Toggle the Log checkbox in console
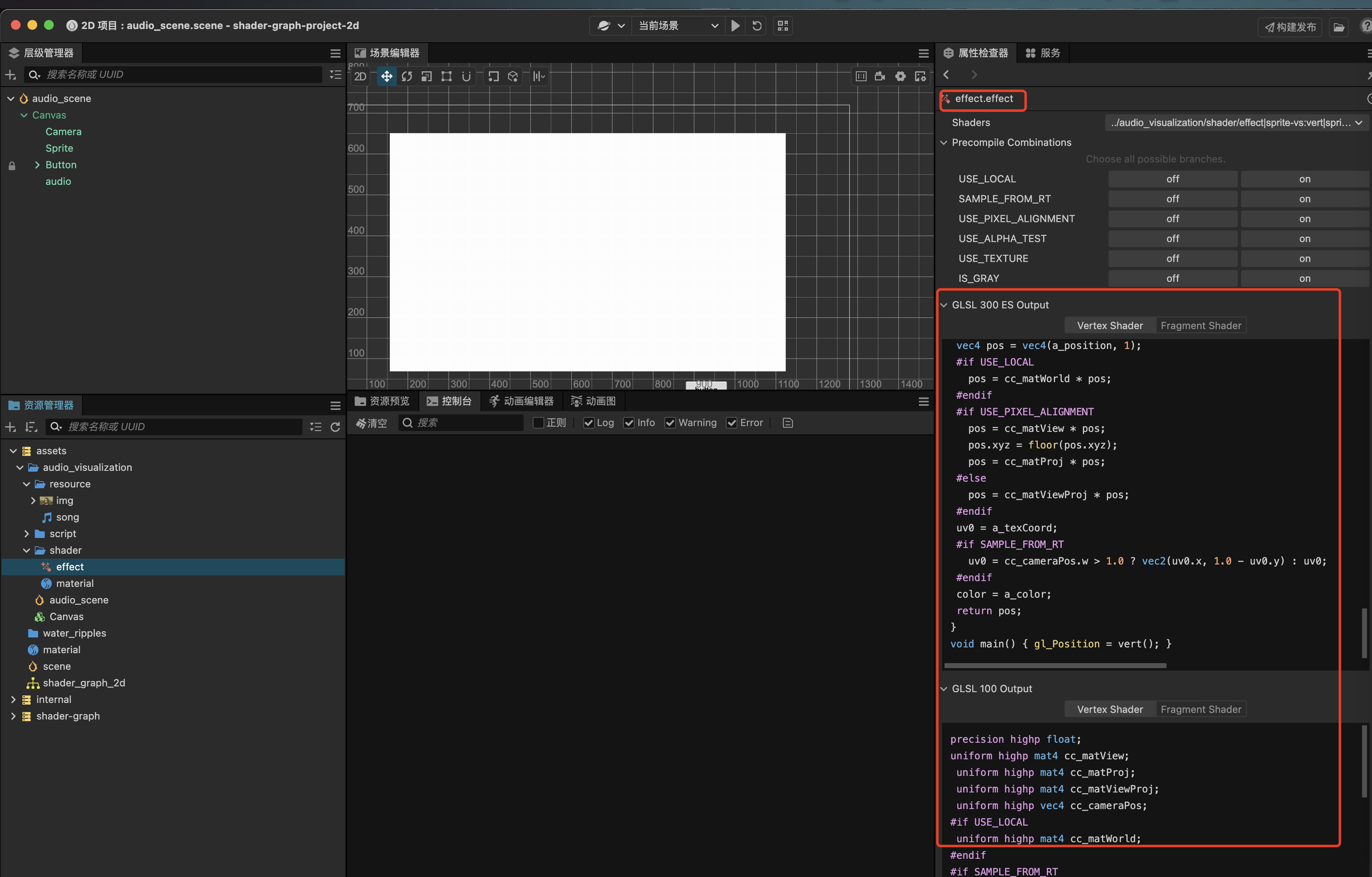 coord(589,422)
